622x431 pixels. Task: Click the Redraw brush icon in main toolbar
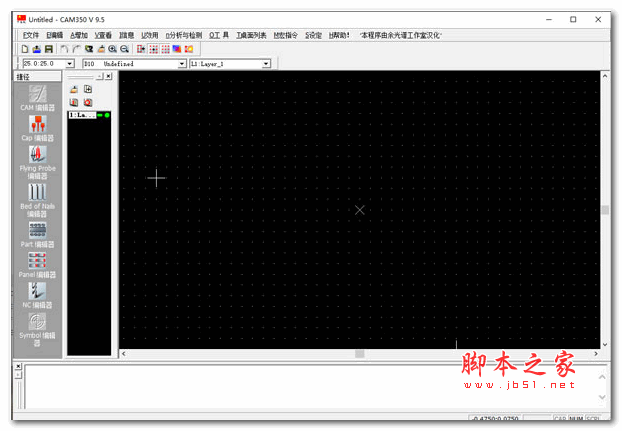(x=101, y=49)
